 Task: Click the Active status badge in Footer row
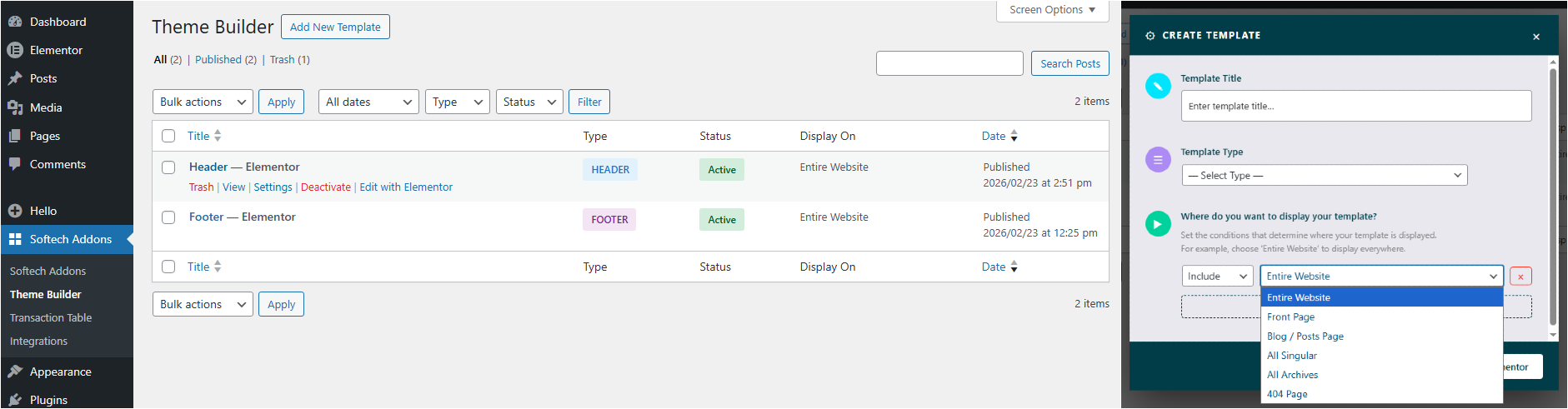tap(722, 219)
